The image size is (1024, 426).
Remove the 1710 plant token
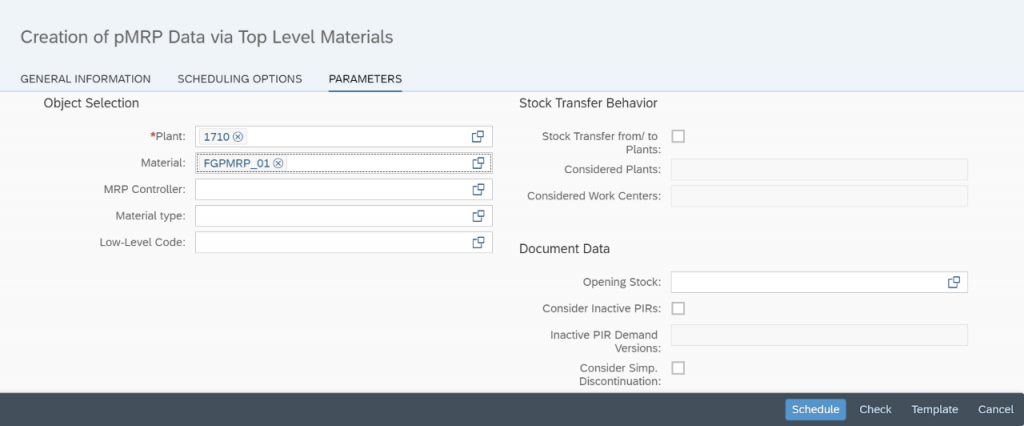238,137
